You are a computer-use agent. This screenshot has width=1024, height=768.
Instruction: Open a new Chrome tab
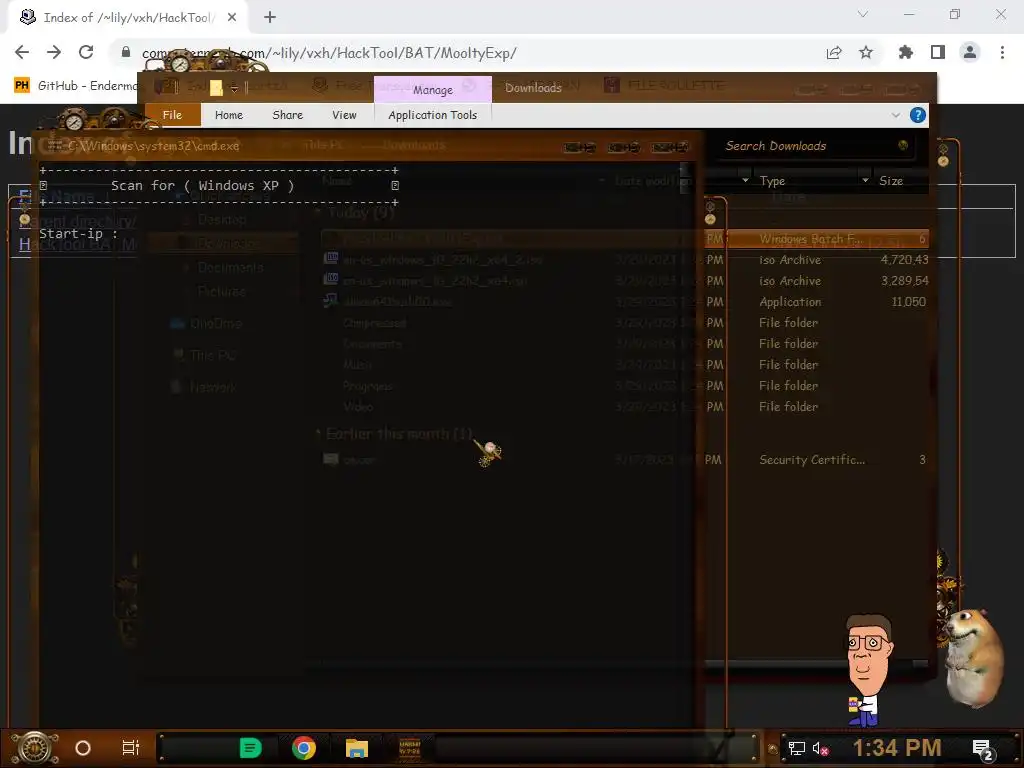click(x=270, y=18)
